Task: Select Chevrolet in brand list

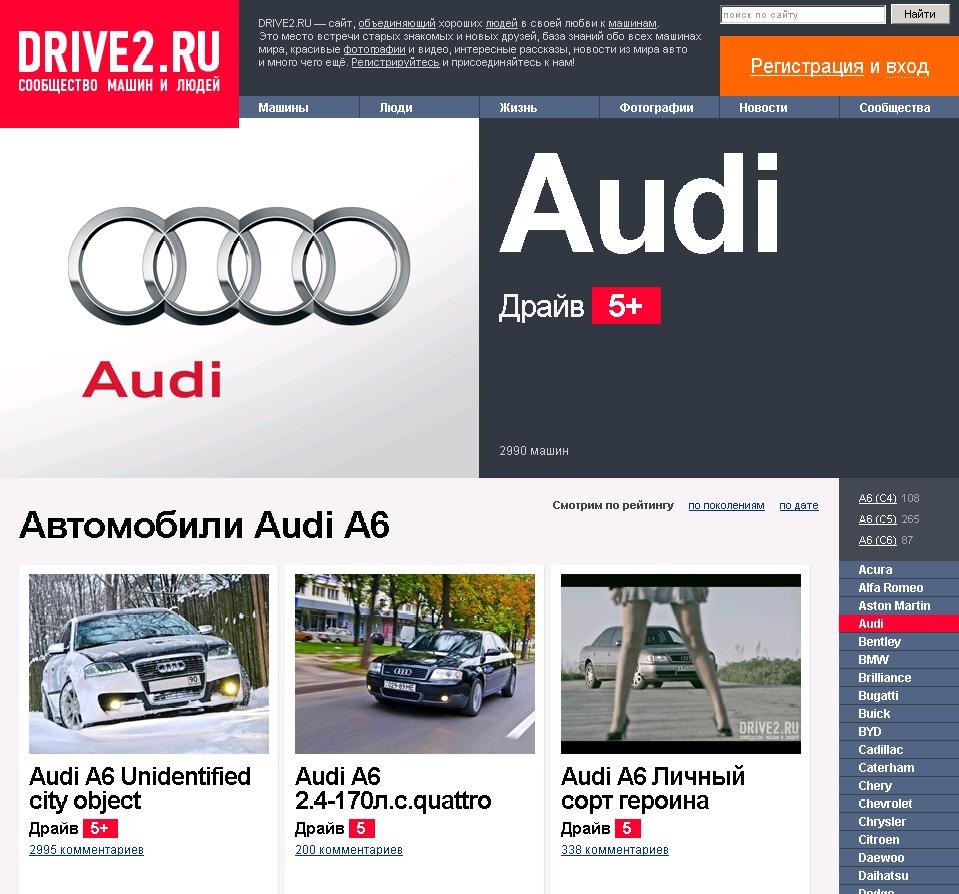Action: pyautogui.click(x=899, y=803)
